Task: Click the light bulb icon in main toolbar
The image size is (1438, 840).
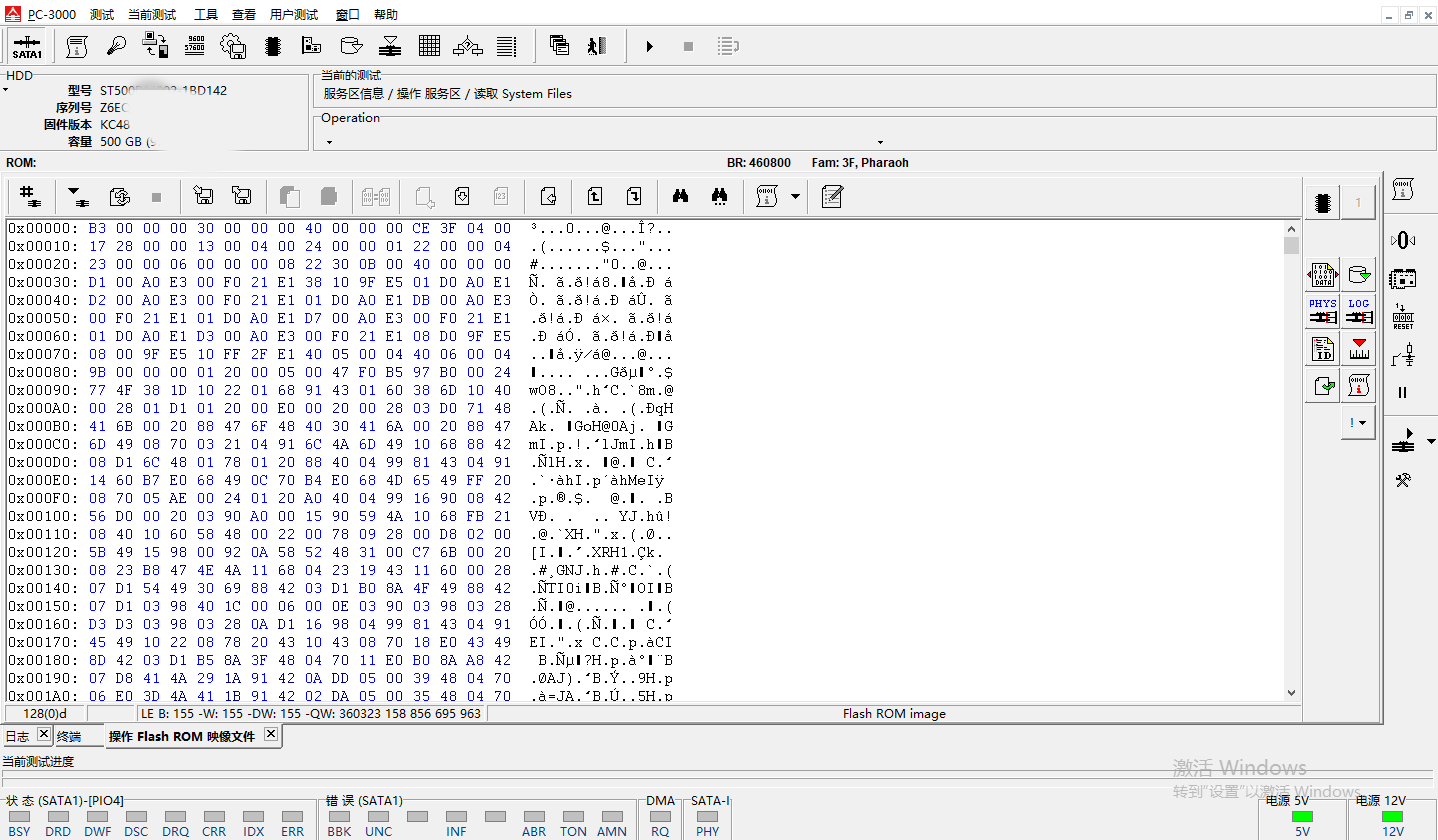Action: point(117,46)
